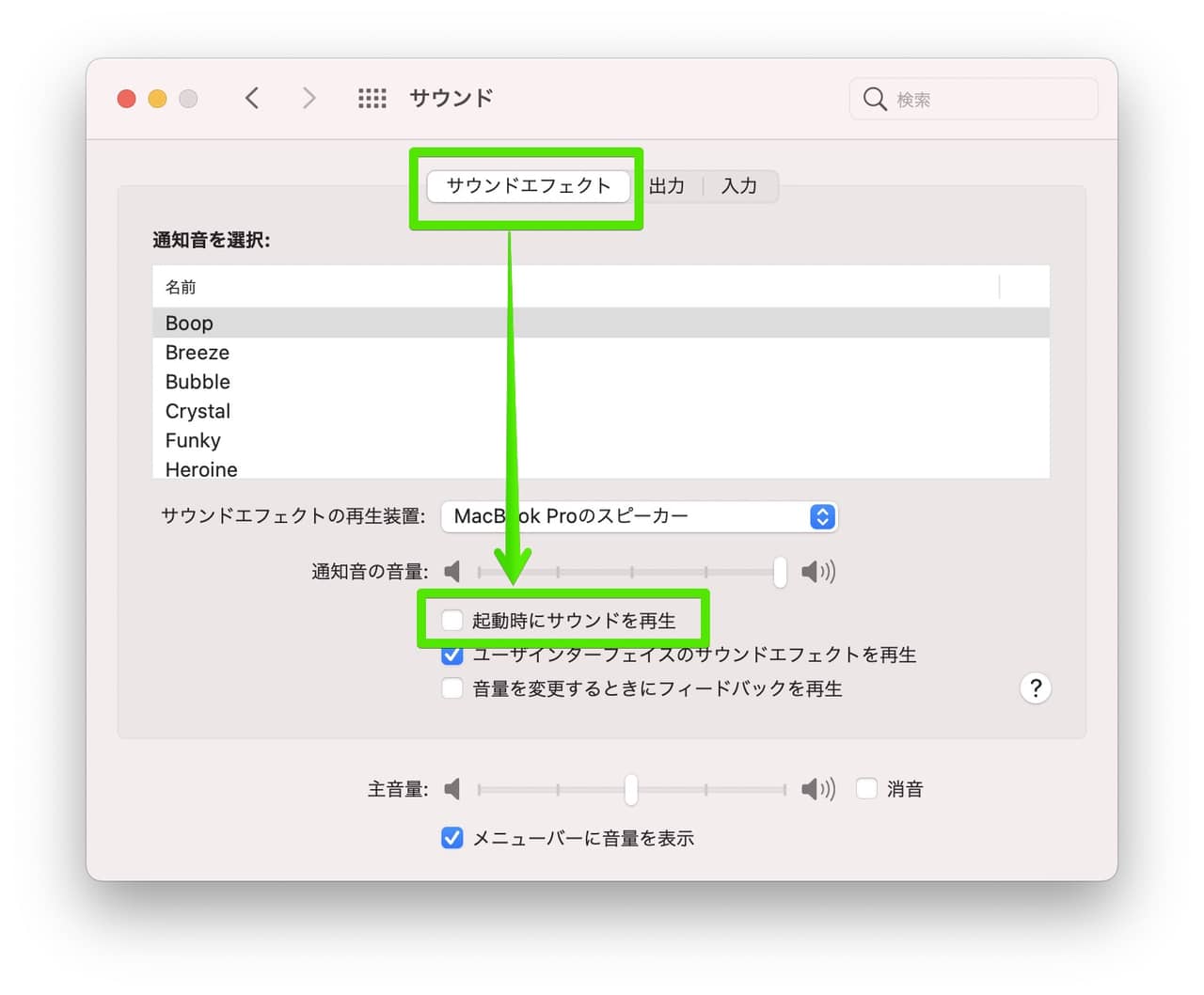Screen dimensions: 1204x995
Task: Click main volume low speaker icon
Action: 452,789
